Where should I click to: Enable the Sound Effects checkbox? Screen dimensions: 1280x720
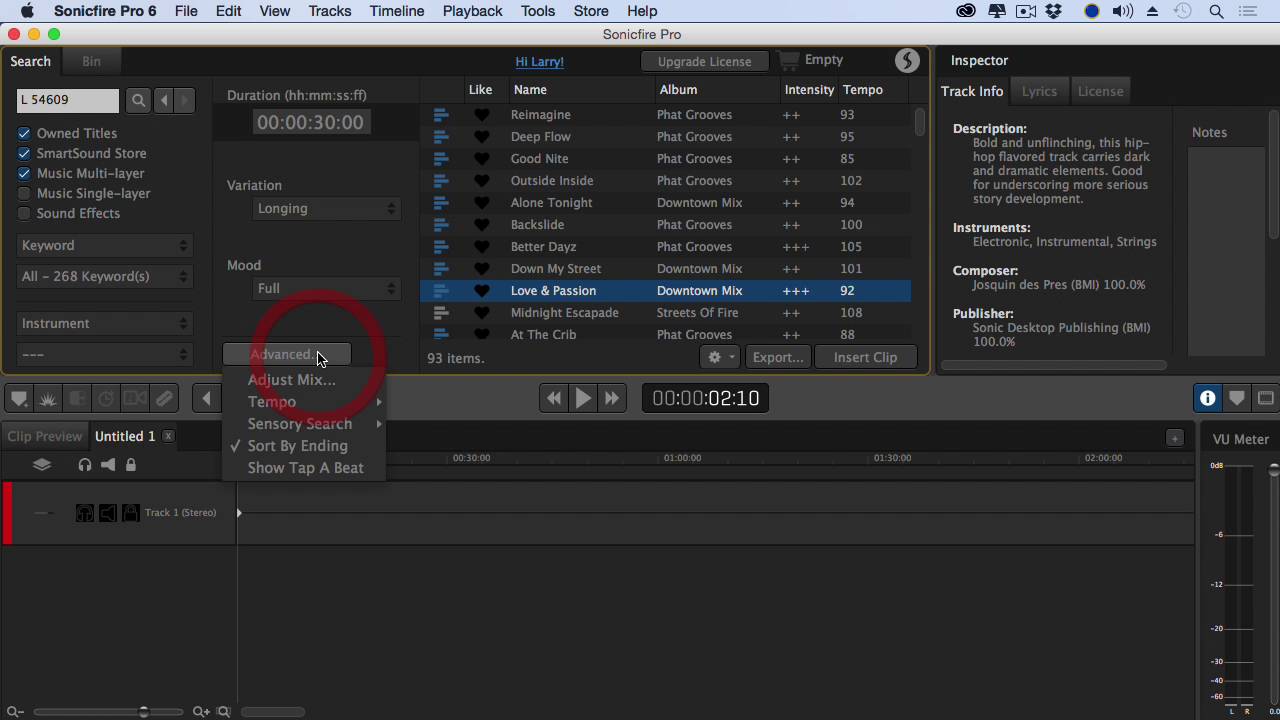click(x=24, y=214)
